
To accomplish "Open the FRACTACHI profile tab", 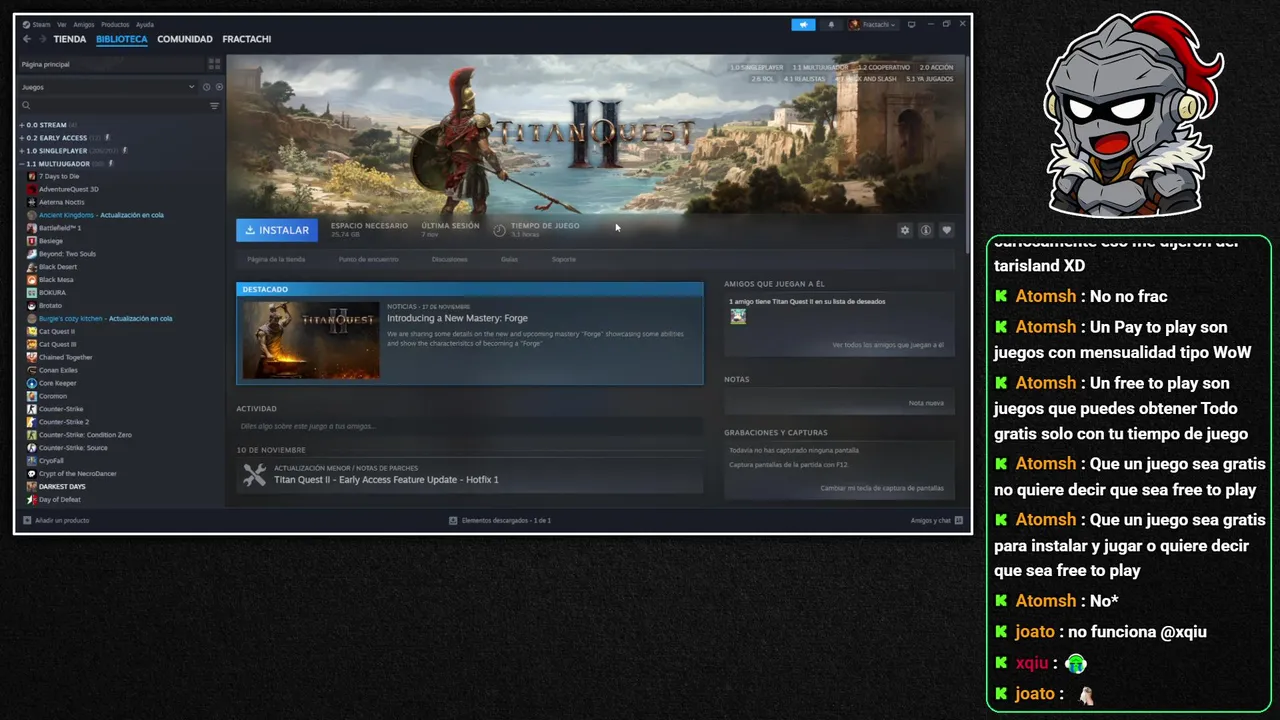I will (247, 39).
